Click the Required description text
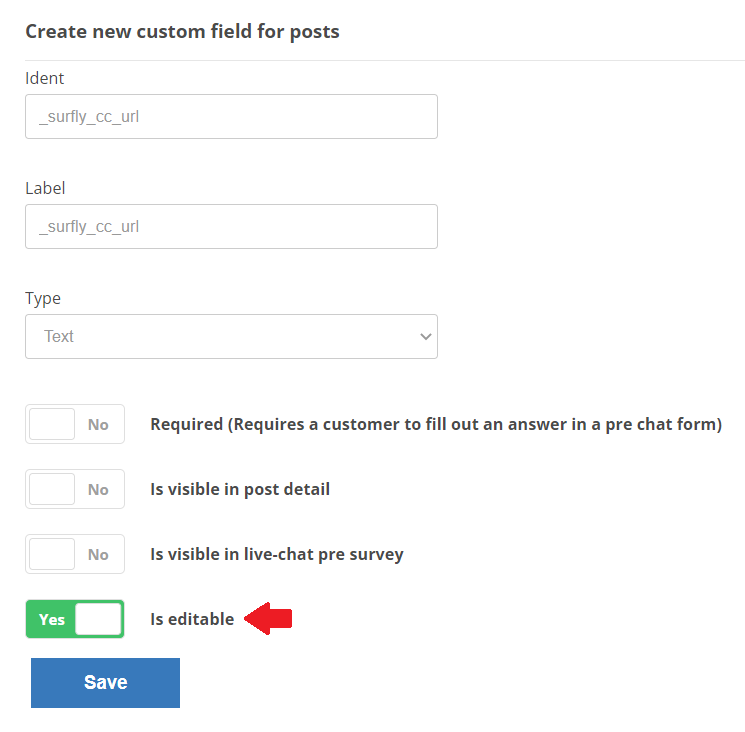The width and height of the screenshot is (745, 732). [436, 424]
